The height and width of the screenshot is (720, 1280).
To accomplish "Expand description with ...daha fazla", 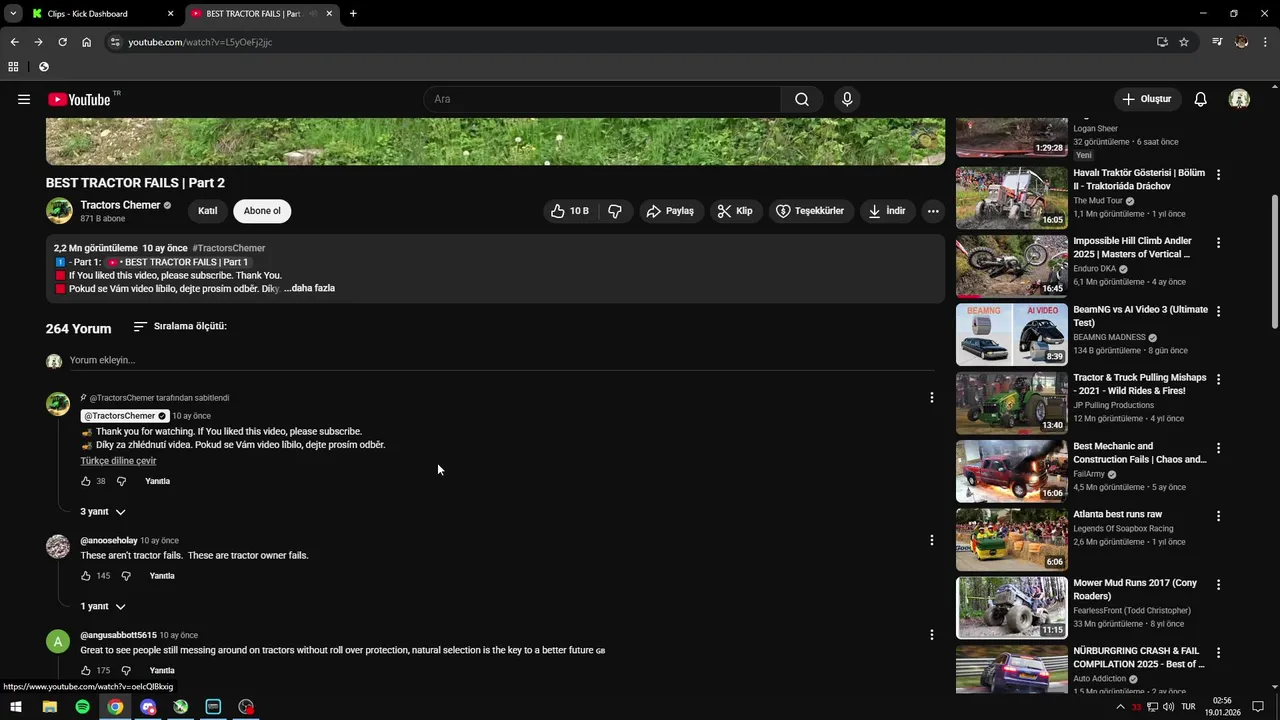I will click(309, 288).
